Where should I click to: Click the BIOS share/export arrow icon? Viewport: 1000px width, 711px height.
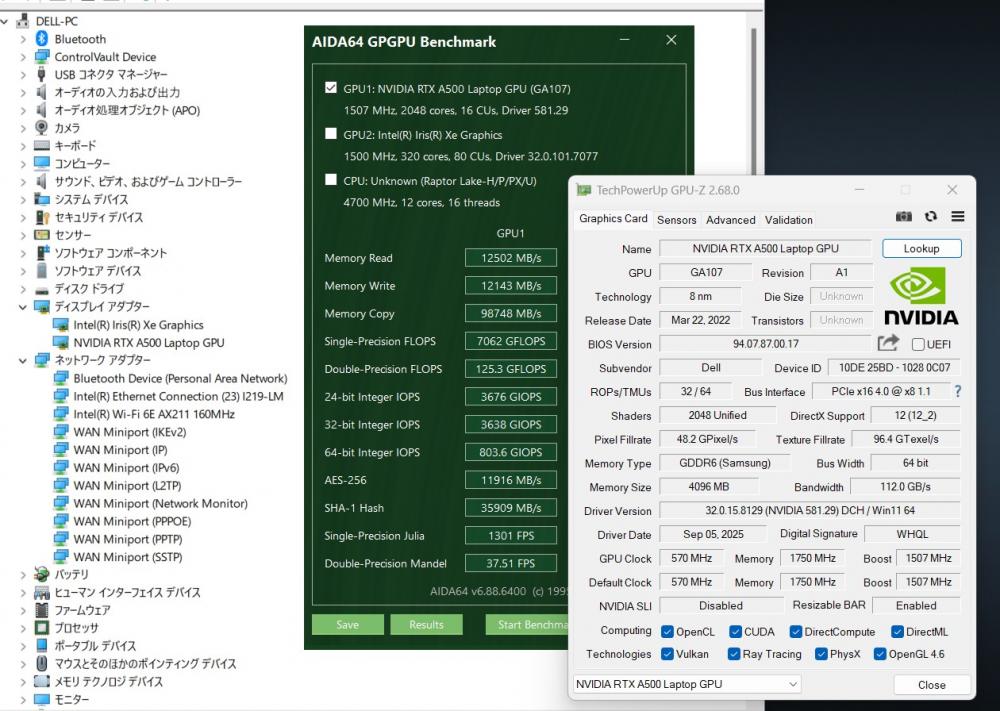[x=888, y=344]
